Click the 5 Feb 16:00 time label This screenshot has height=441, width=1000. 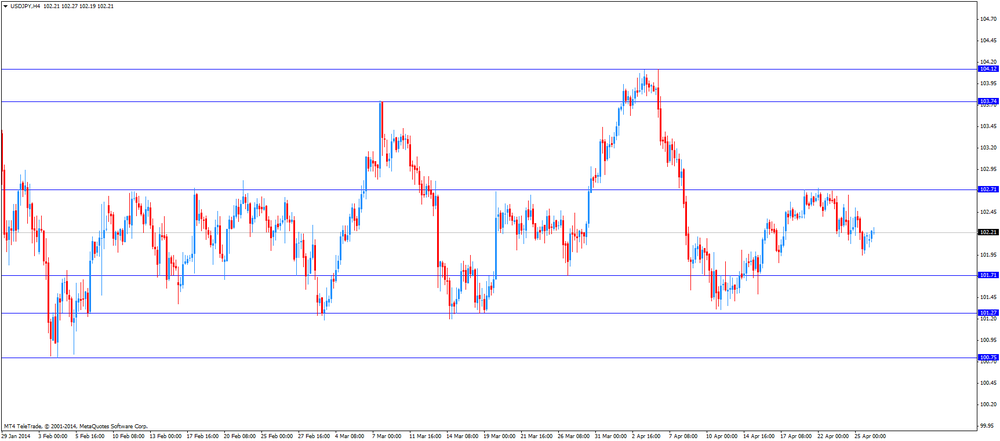89,437
